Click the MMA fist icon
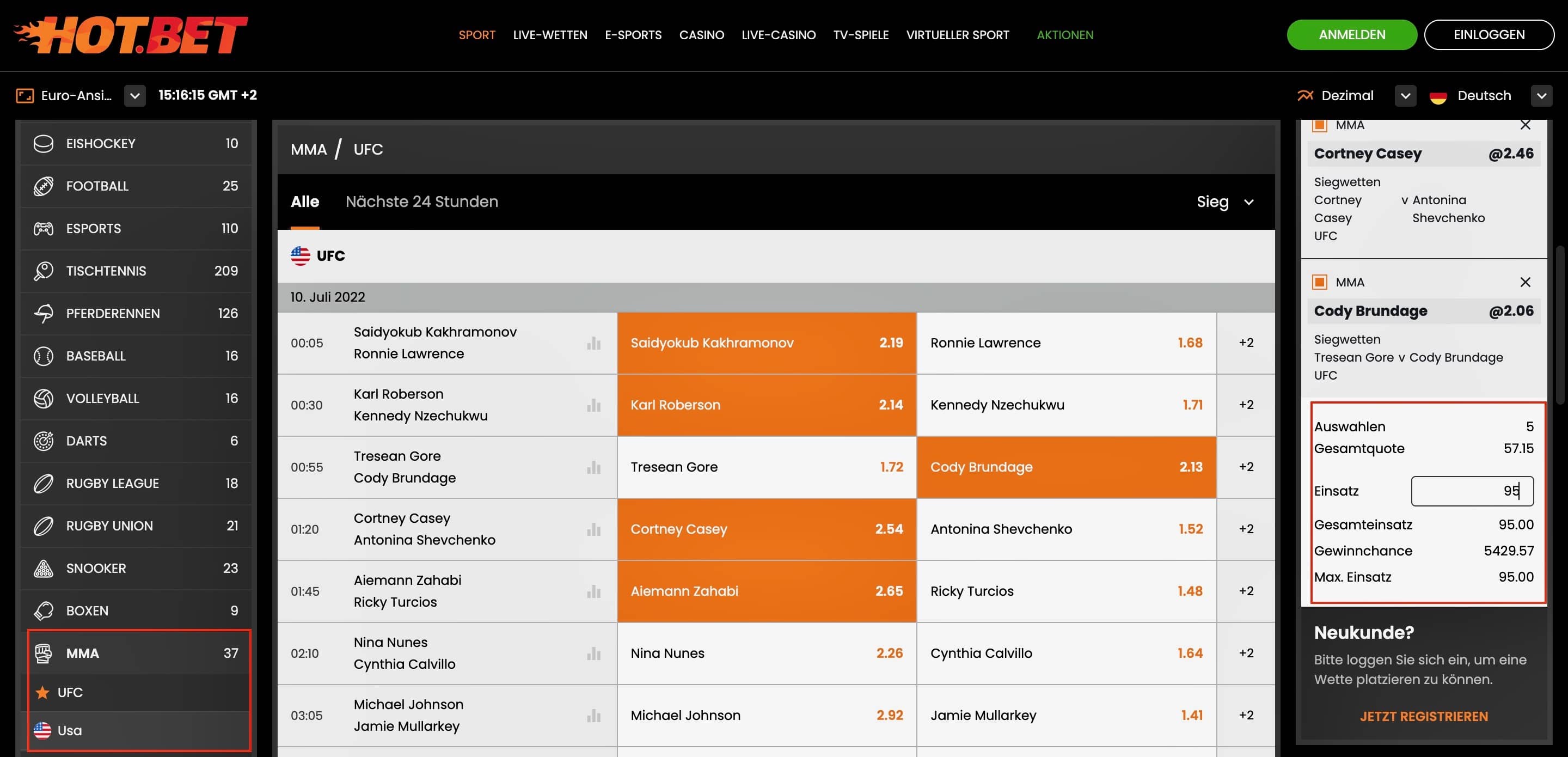 tap(43, 654)
